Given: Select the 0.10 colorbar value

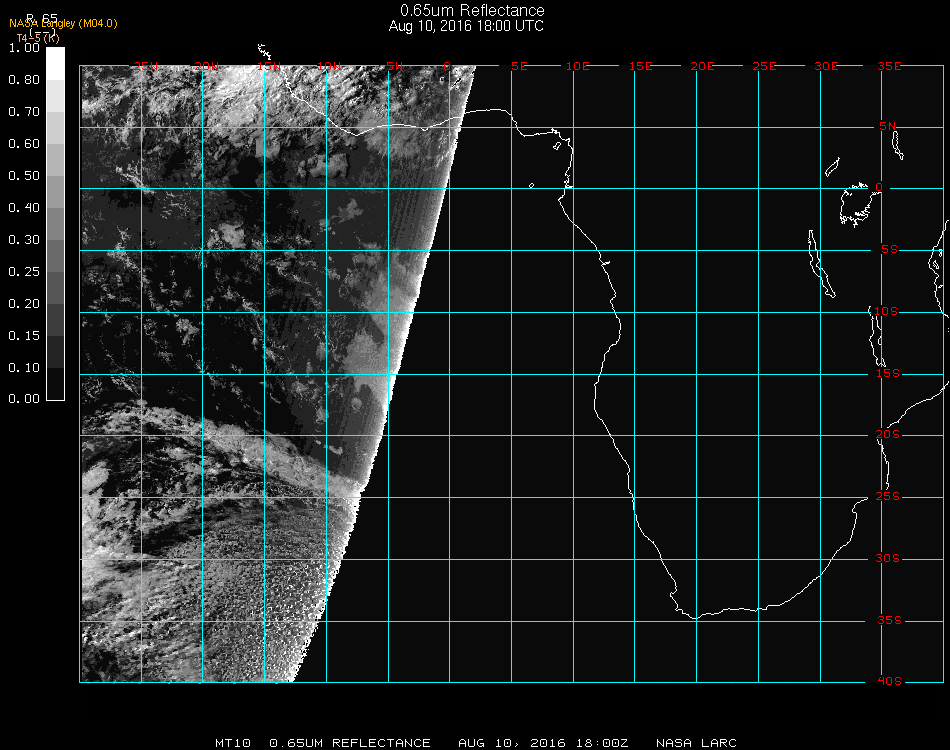Looking at the screenshot, I should pyautogui.click(x=24, y=368).
